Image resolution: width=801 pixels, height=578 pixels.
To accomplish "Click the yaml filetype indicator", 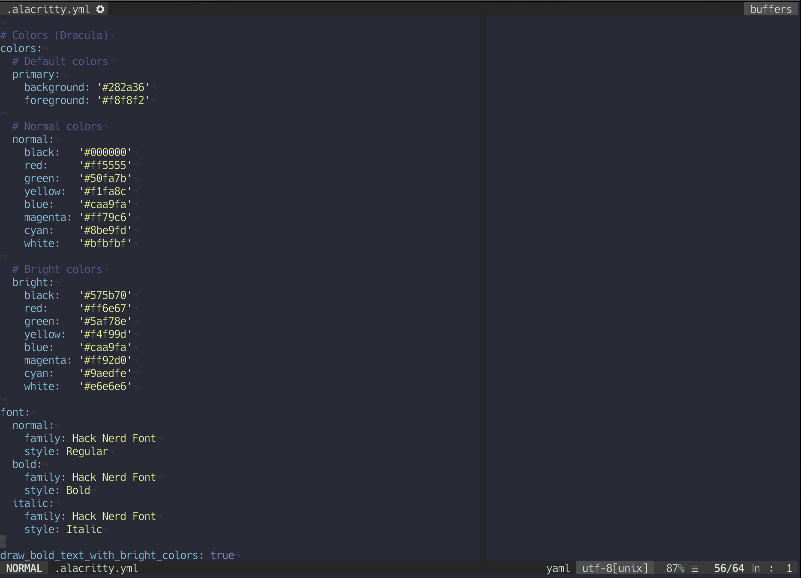I will (x=558, y=568).
